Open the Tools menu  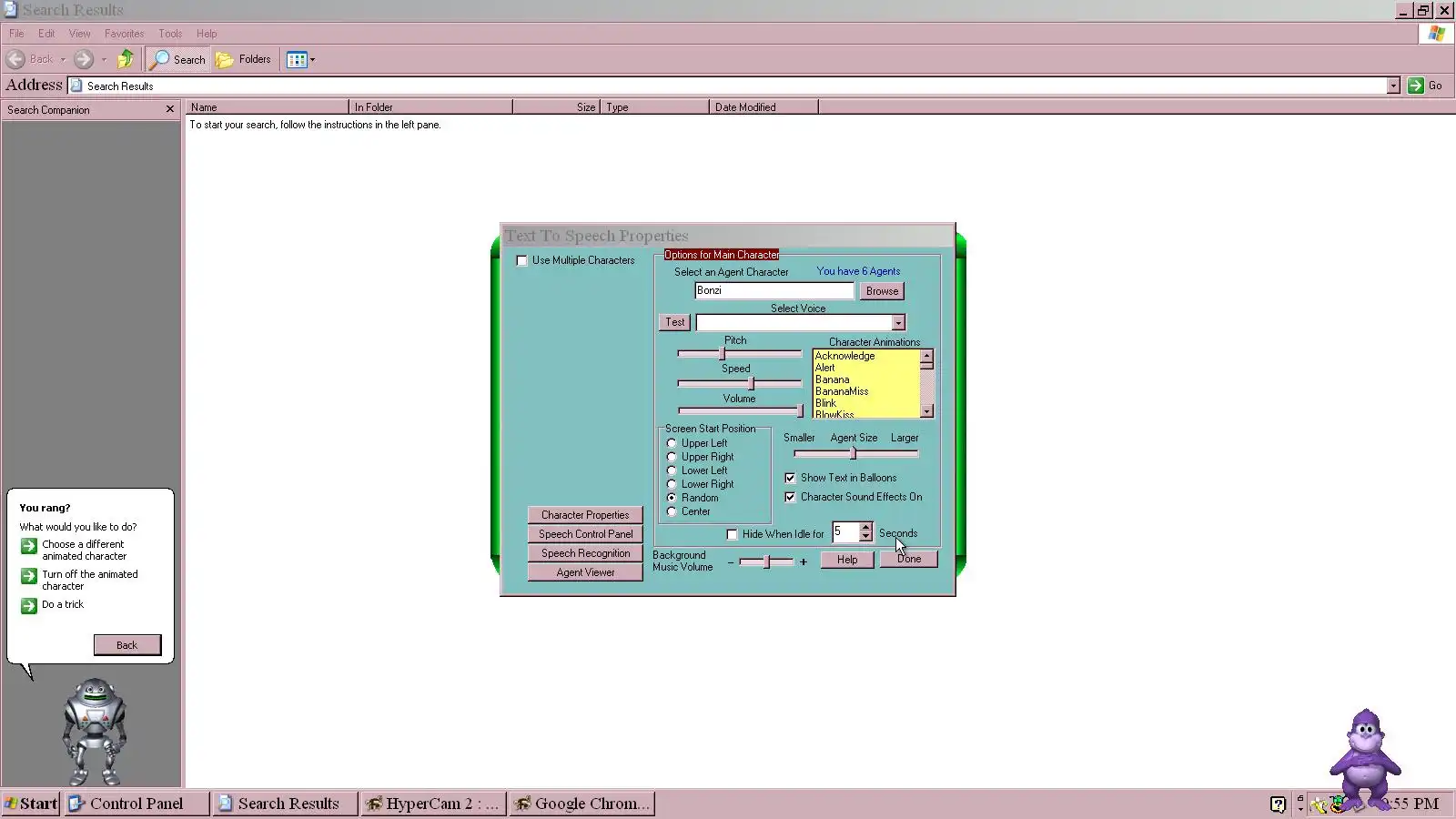(170, 34)
